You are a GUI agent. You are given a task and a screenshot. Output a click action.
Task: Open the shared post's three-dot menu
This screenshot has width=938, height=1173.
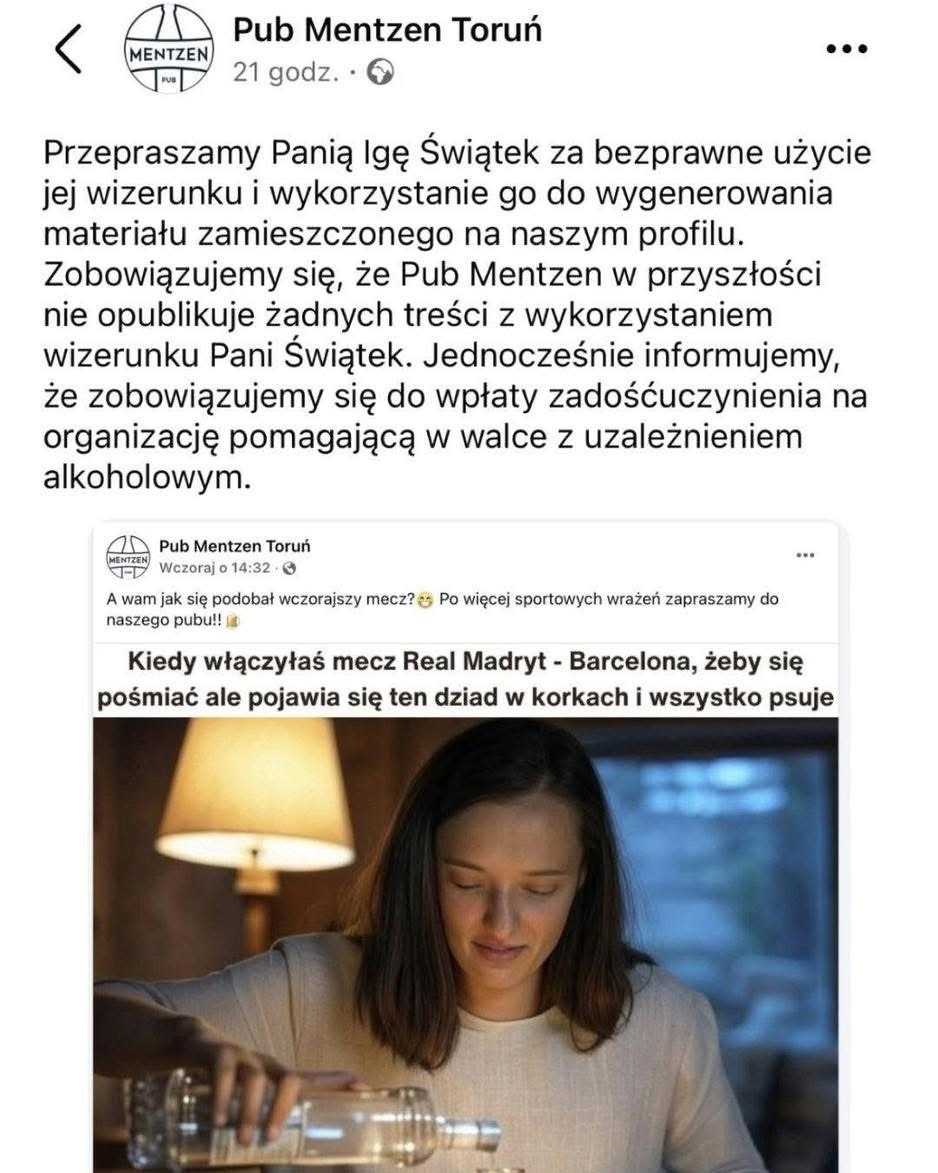tap(805, 555)
